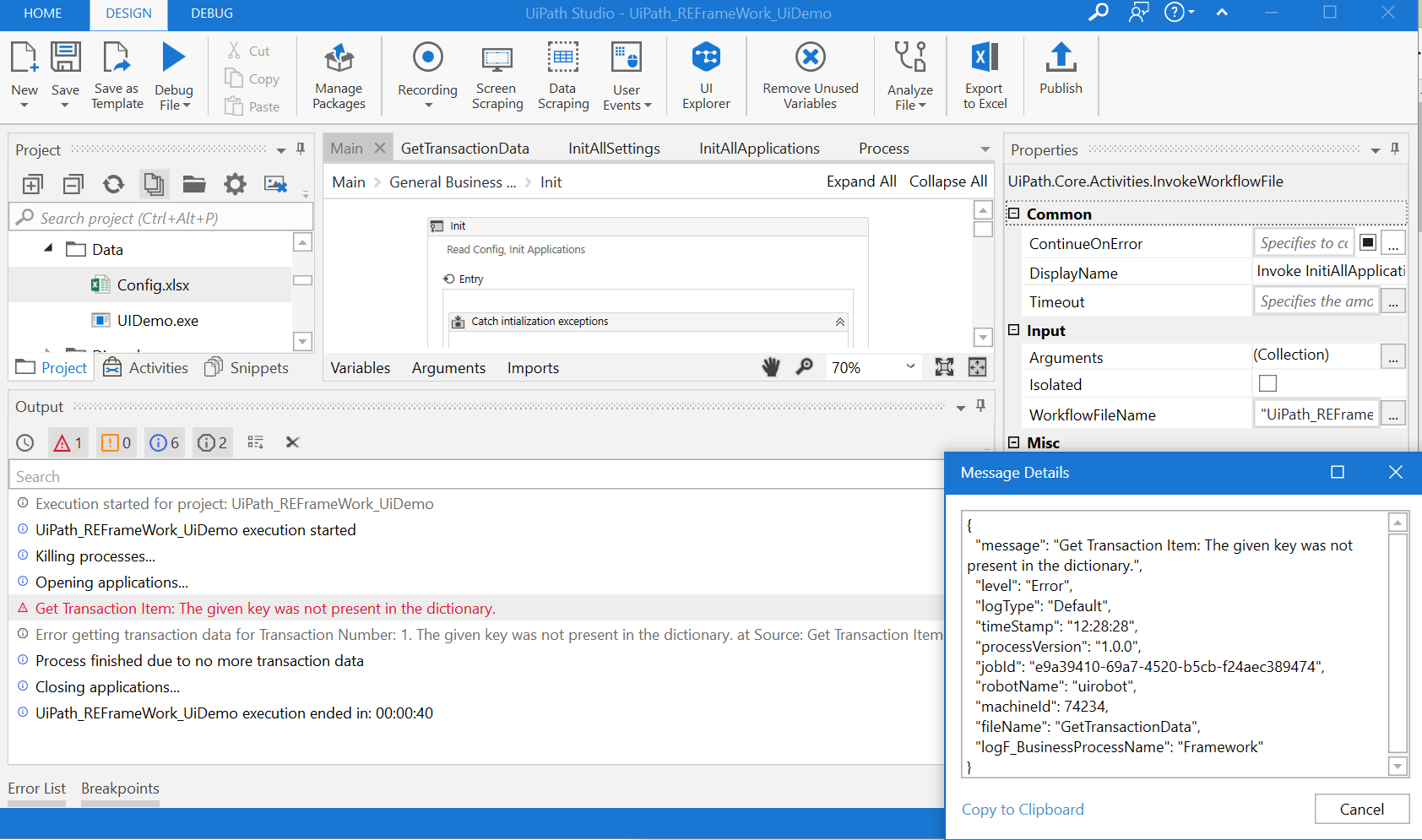
Task: Cancel the Message Details dialog
Action: (1362, 809)
